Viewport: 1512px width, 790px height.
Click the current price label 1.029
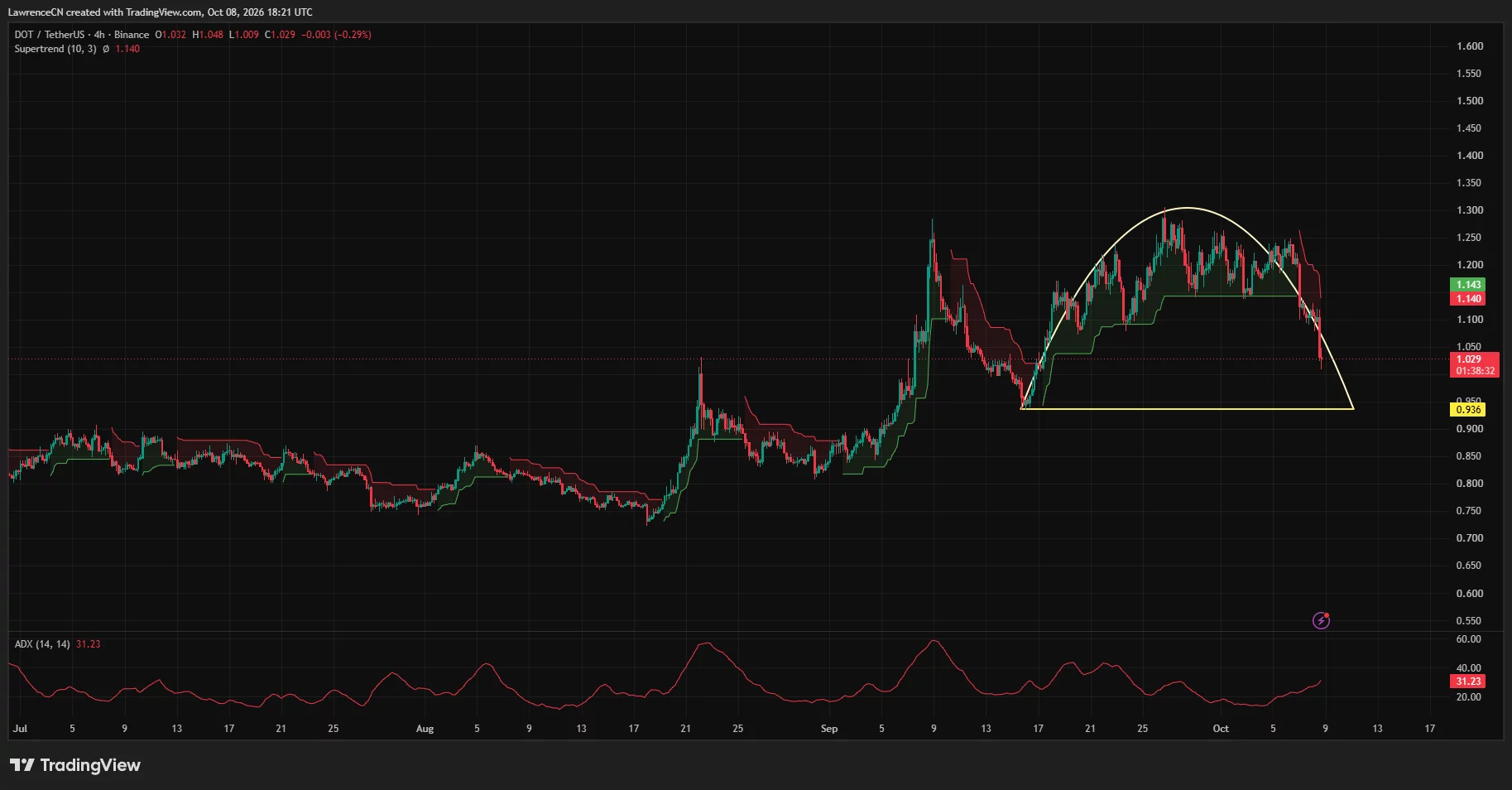click(x=1469, y=359)
